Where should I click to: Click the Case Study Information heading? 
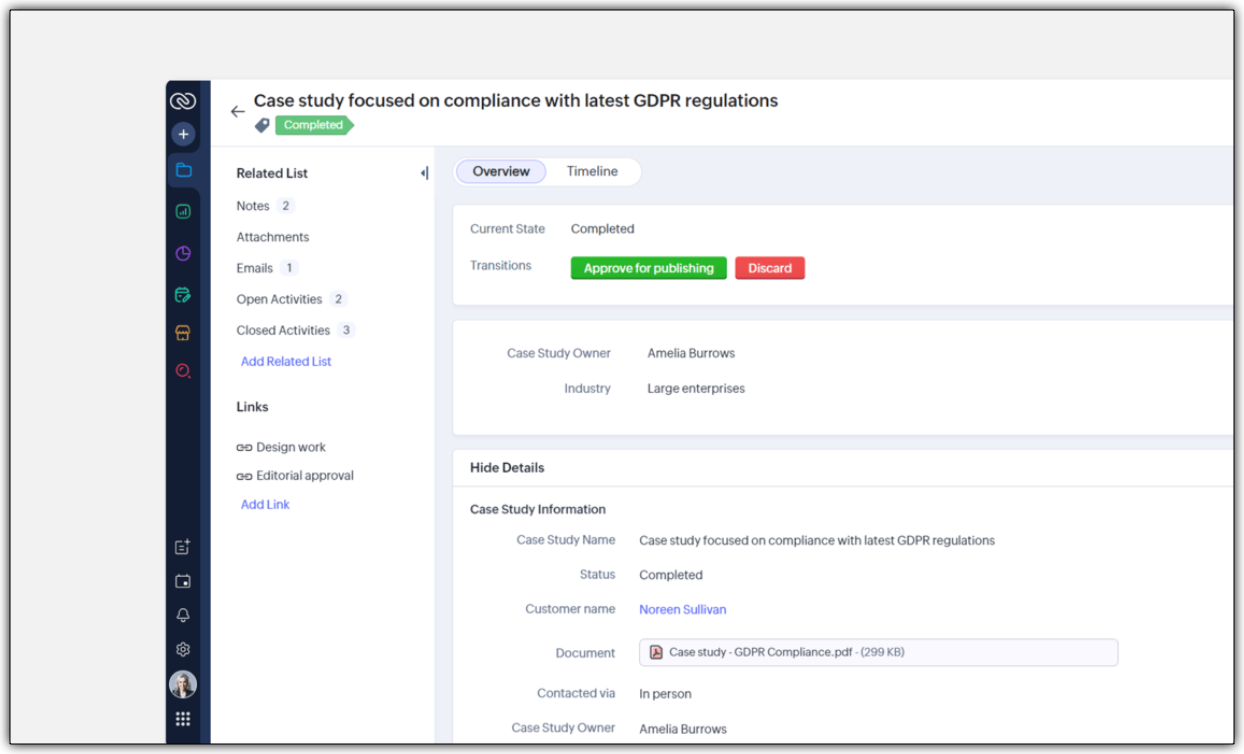tap(538, 509)
